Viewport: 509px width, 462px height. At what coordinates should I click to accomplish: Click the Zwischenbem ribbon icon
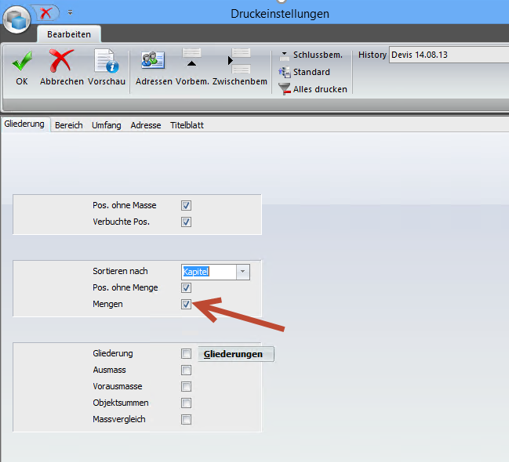(x=239, y=61)
